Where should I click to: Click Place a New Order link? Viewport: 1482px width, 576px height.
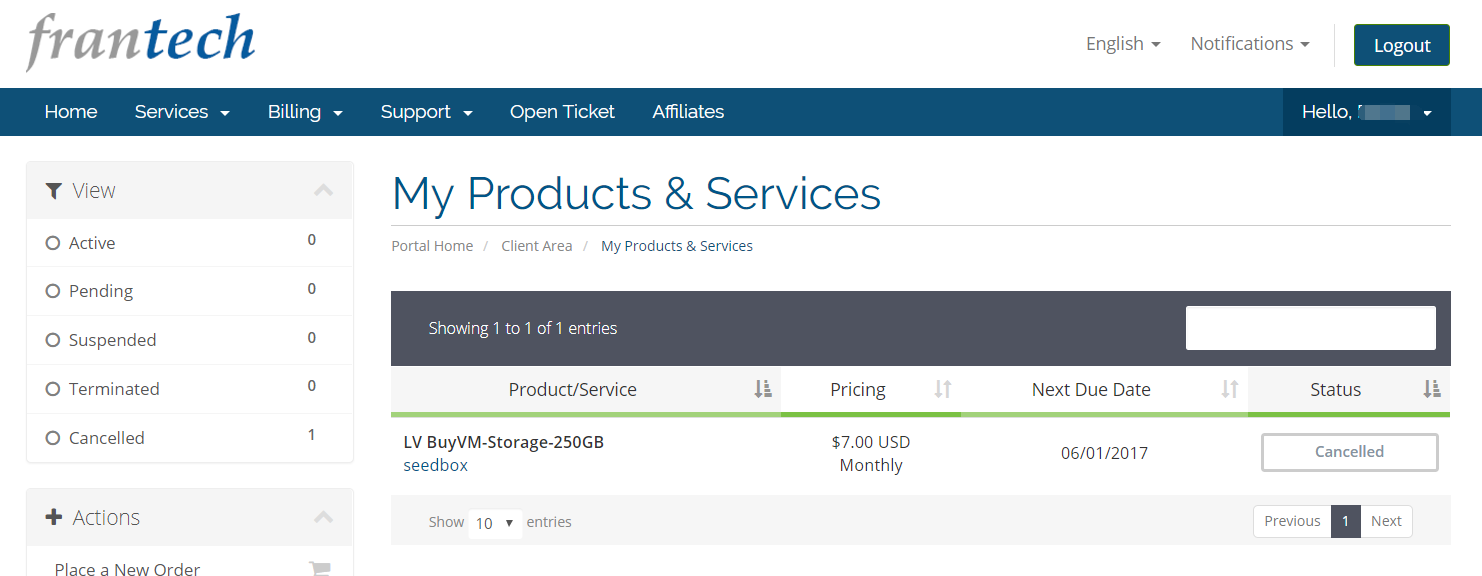[127, 569]
